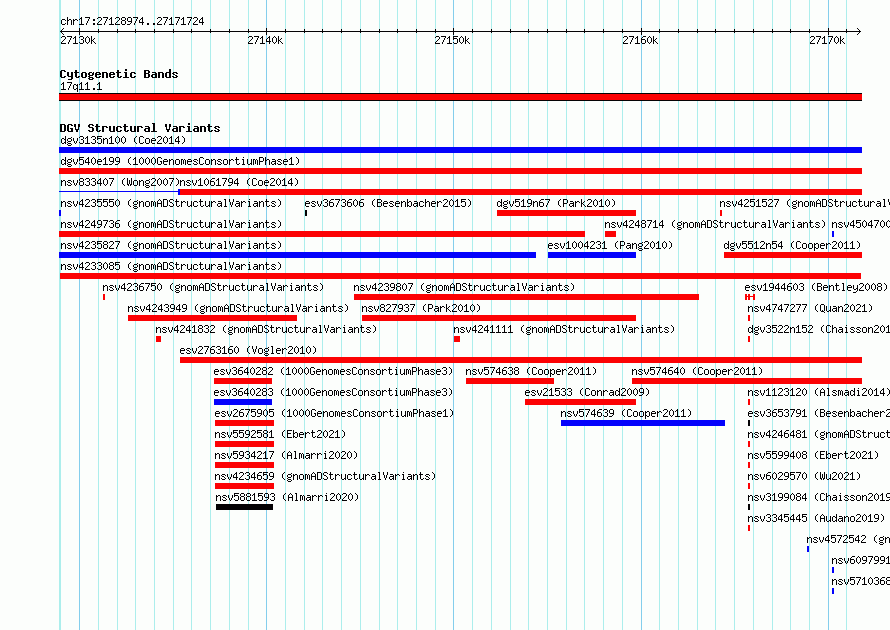Viewport: 890px width, 630px height.
Task: Open nsv5592581 (Ebert2021) label
Action: 280,434
